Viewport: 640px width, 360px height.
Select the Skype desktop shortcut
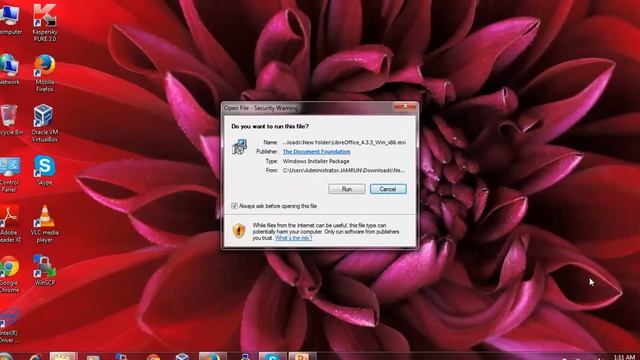[x=44, y=170]
